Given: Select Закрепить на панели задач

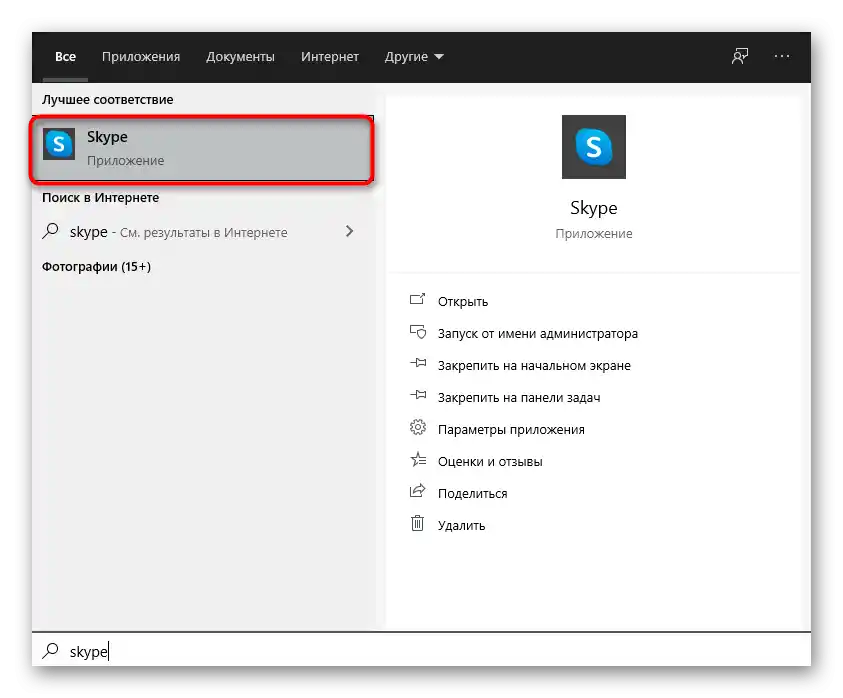Looking at the screenshot, I should tap(519, 398).
